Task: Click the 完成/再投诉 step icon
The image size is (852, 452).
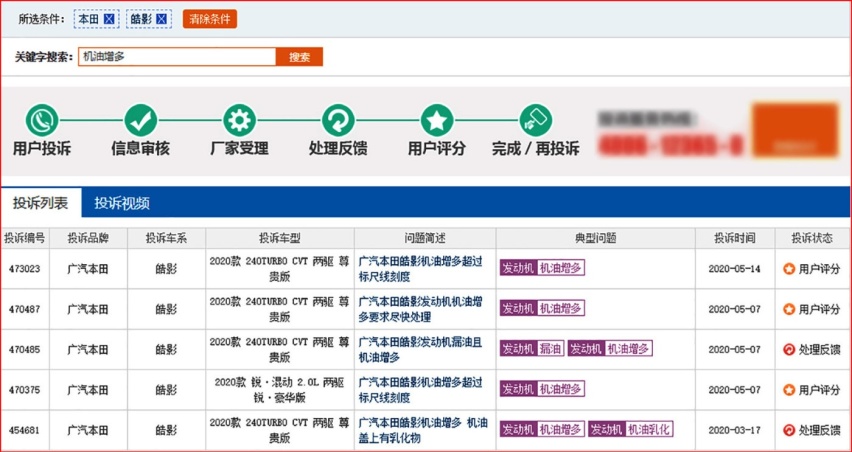Action: pos(536,120)
